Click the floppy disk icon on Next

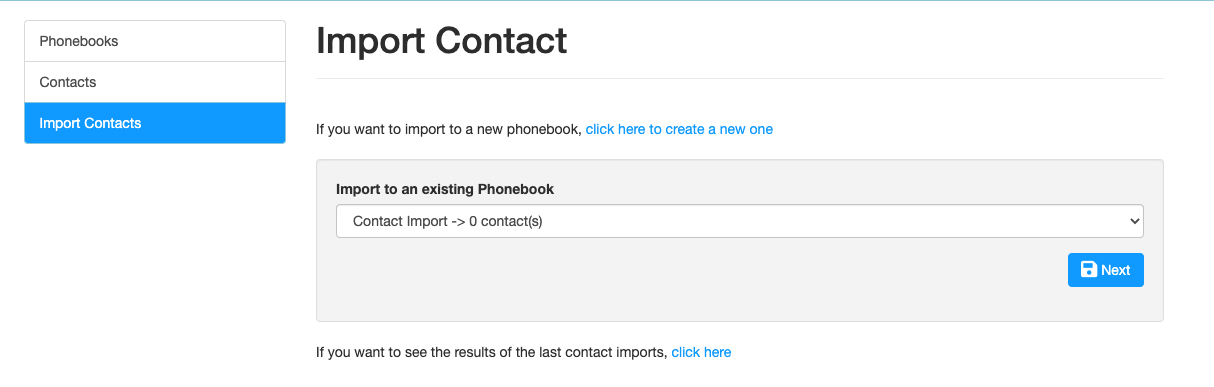point(1089,270)
